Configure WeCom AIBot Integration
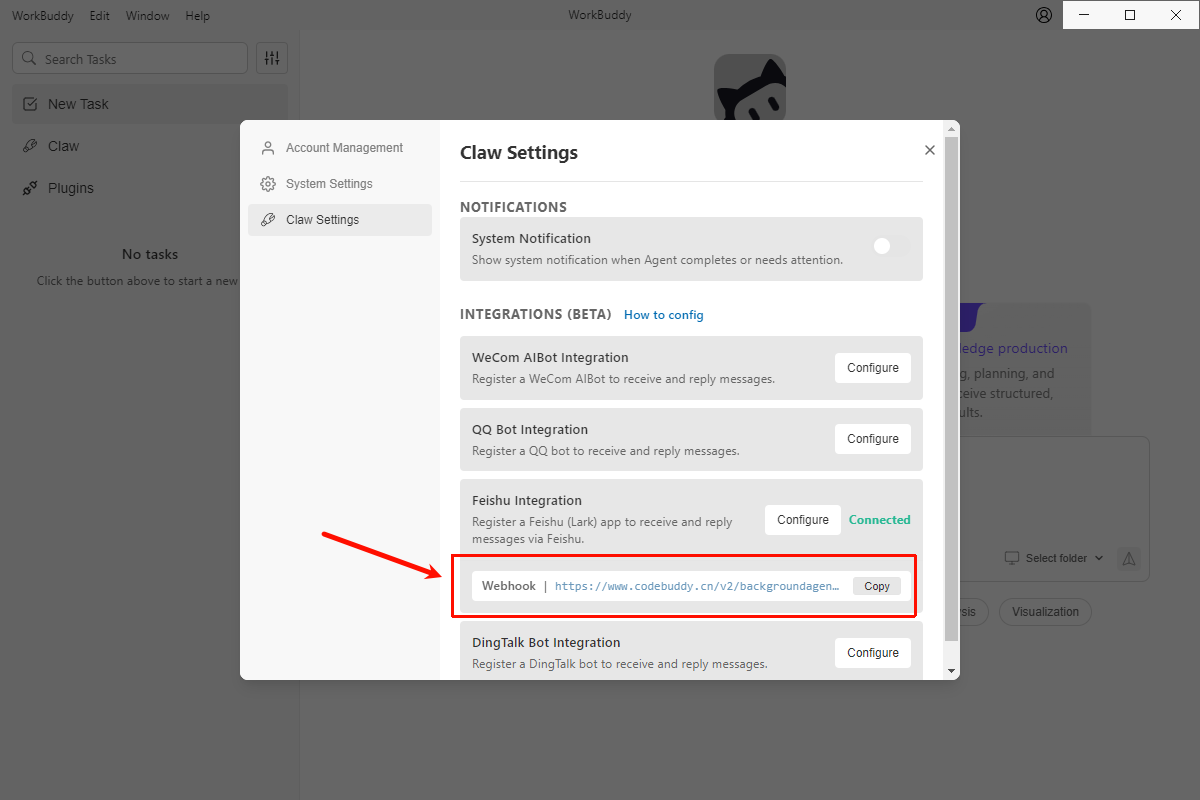Image resolution: width=1200 pixels, height=800 pixels. click(x=873, y=368)
